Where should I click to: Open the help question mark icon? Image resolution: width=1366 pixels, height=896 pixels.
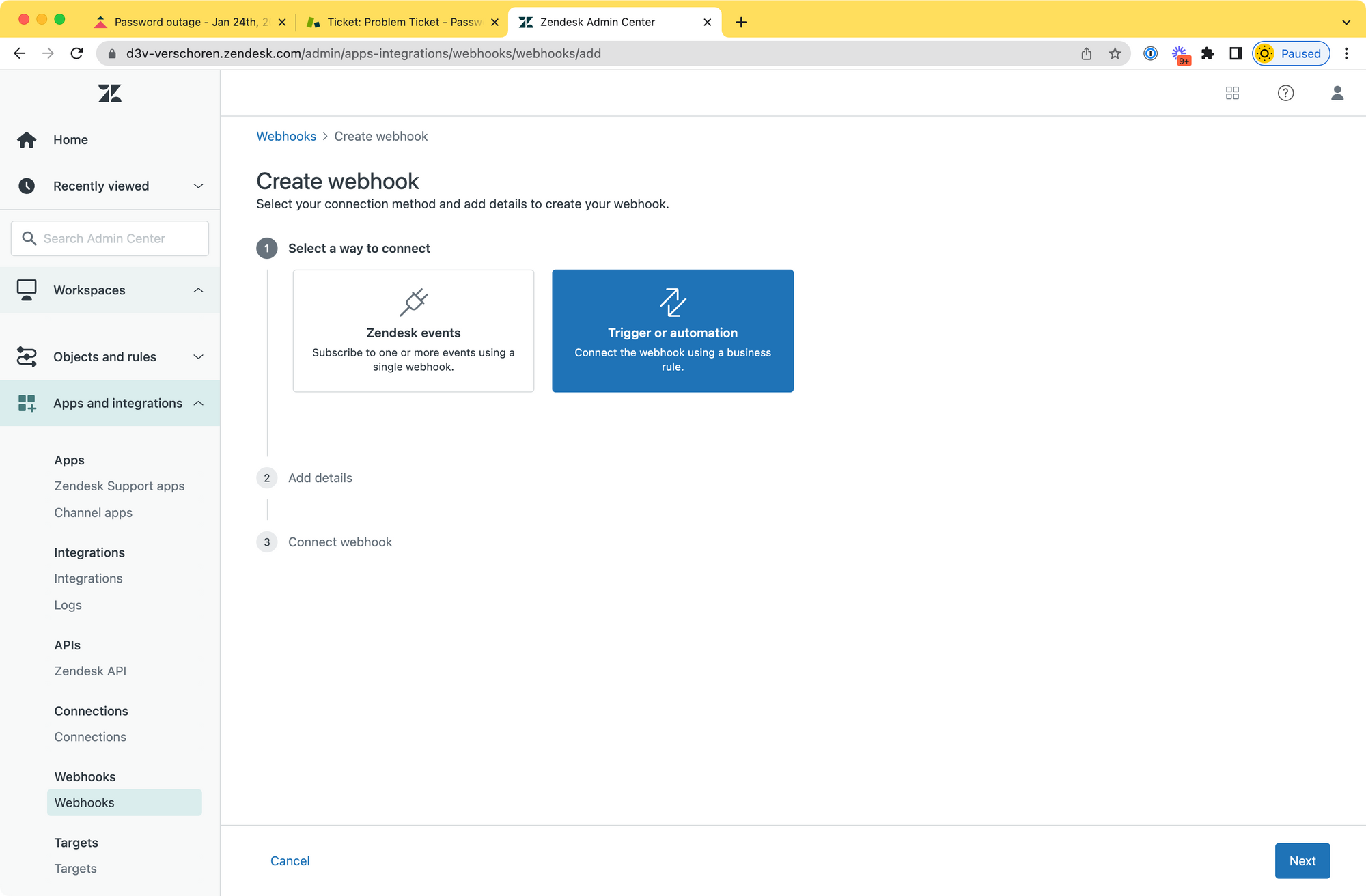tap(1285, 94)
